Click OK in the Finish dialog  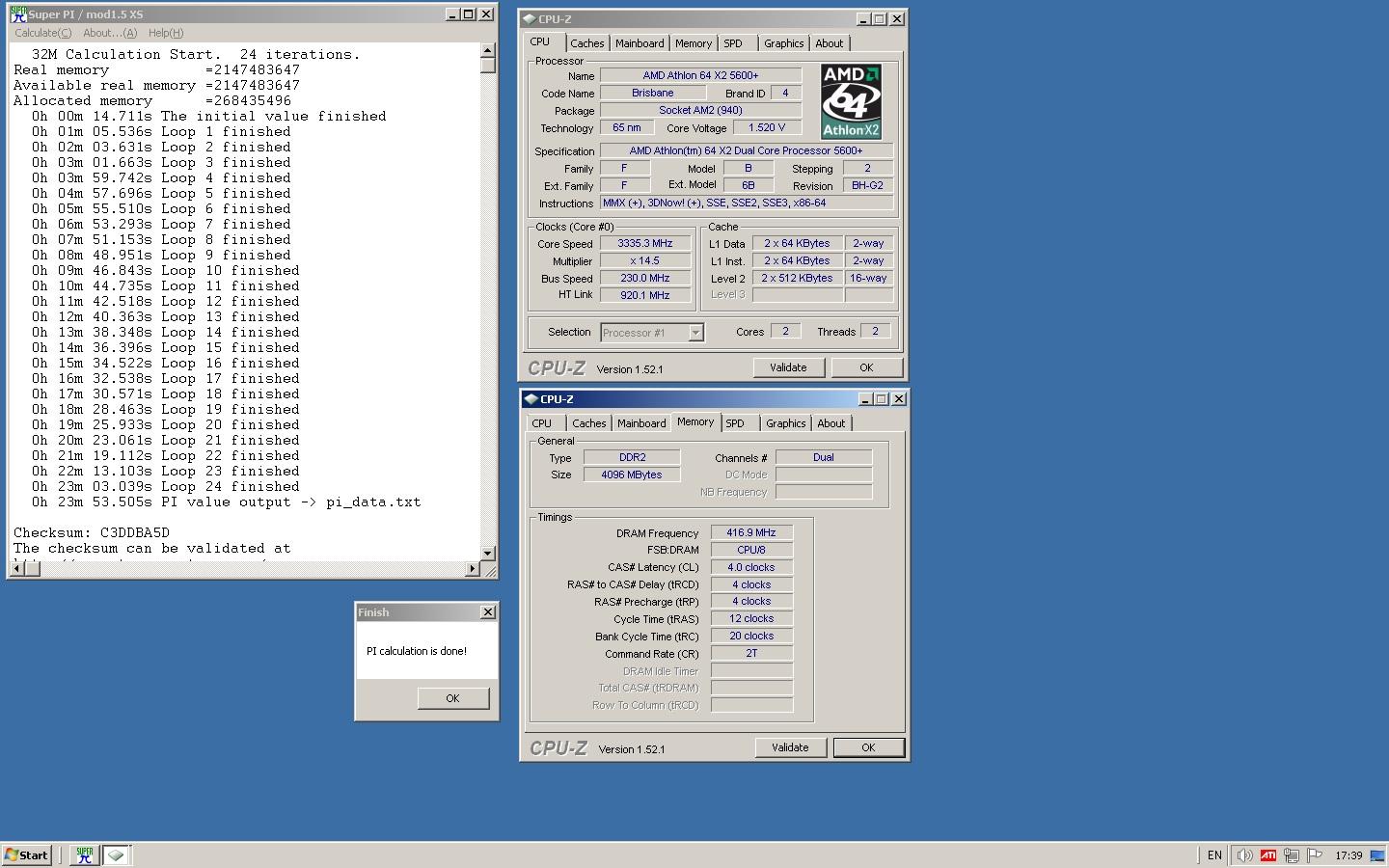(452, 698)
